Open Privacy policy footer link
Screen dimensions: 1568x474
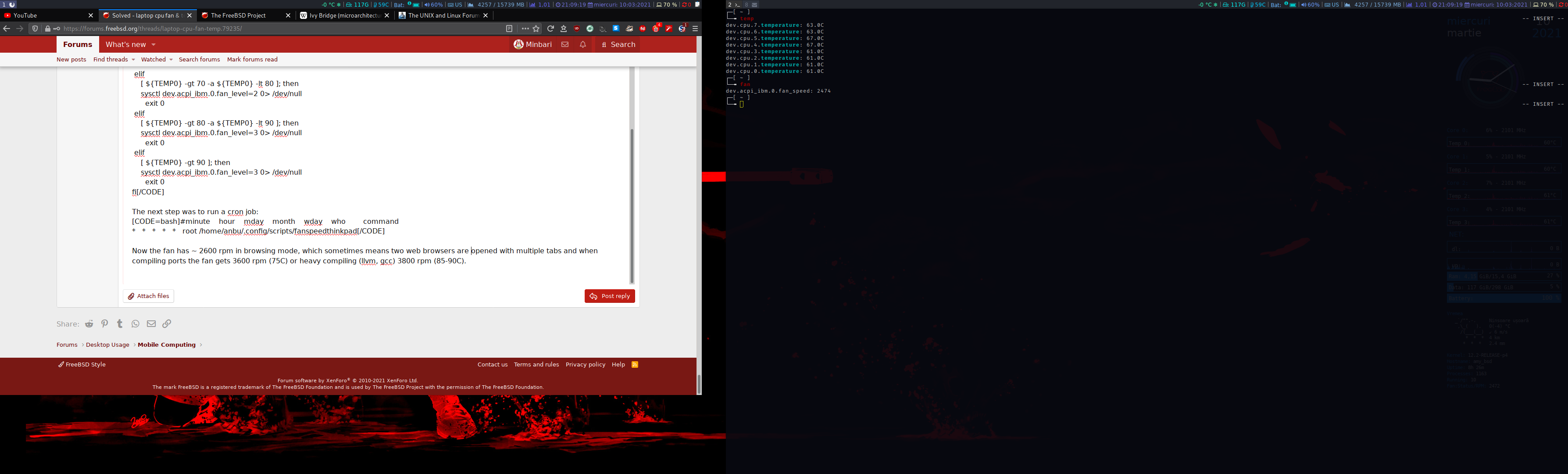pyautogui.click(x=586, y=364)
